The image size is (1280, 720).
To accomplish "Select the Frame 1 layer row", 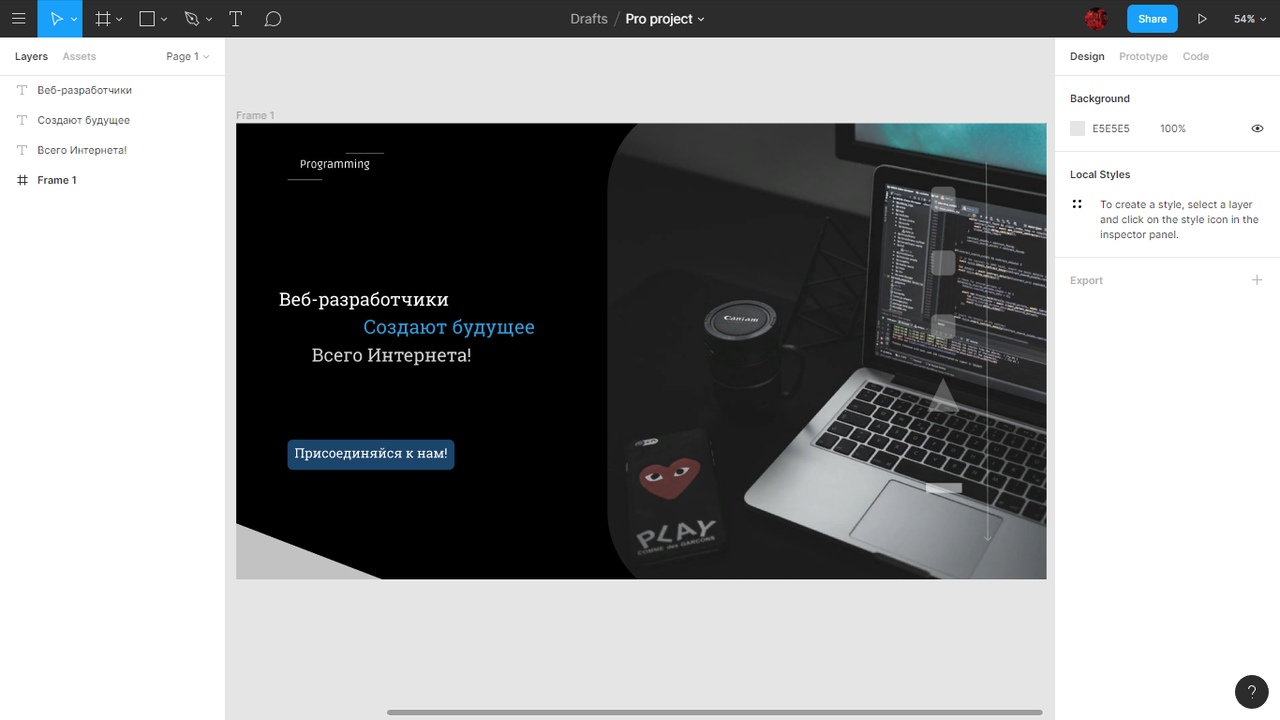I will coord(112,180).
